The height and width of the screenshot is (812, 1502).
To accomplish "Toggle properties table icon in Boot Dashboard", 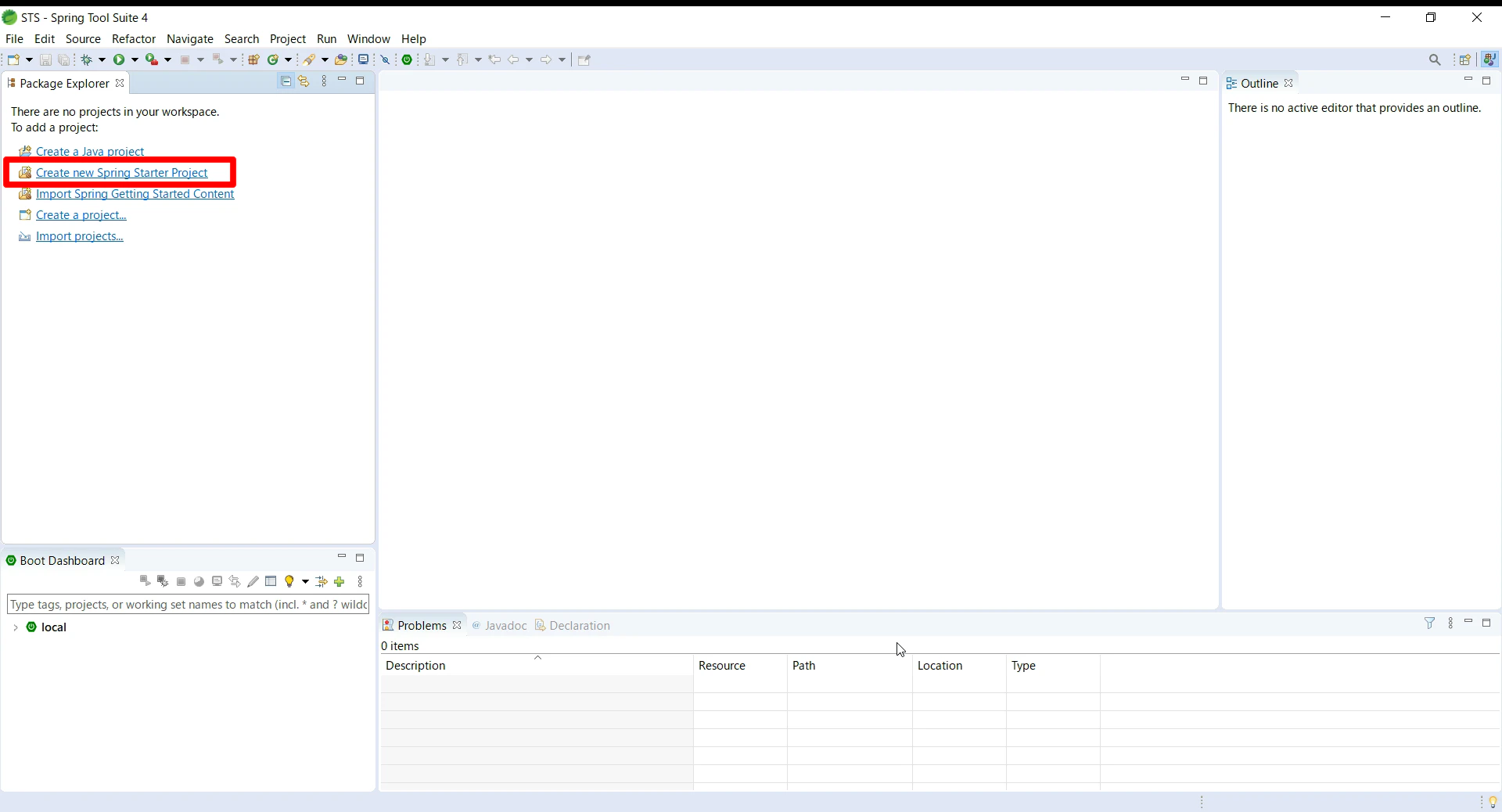I will point(271,581).
